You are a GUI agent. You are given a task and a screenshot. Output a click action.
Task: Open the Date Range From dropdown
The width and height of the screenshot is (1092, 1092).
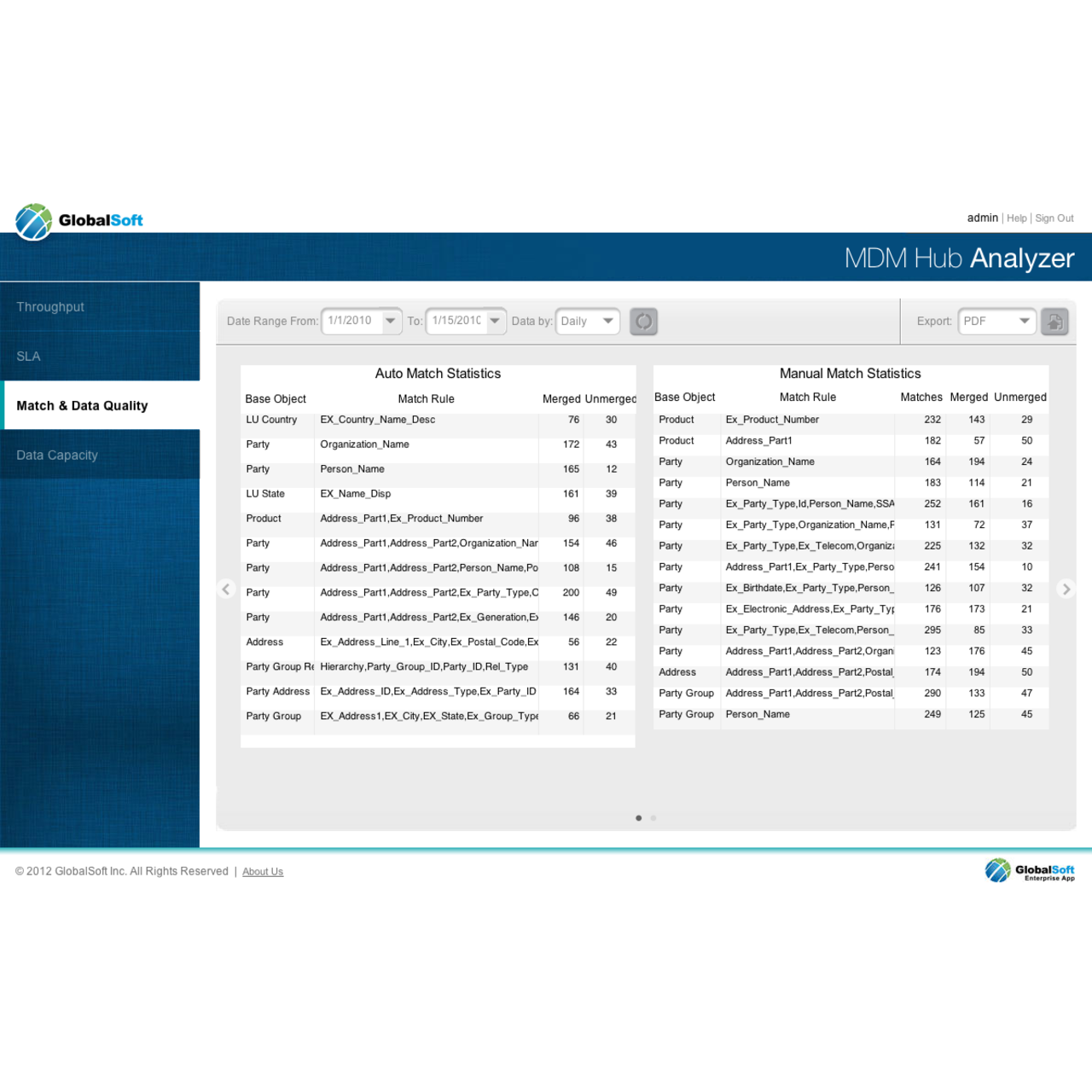coord(390,321)
